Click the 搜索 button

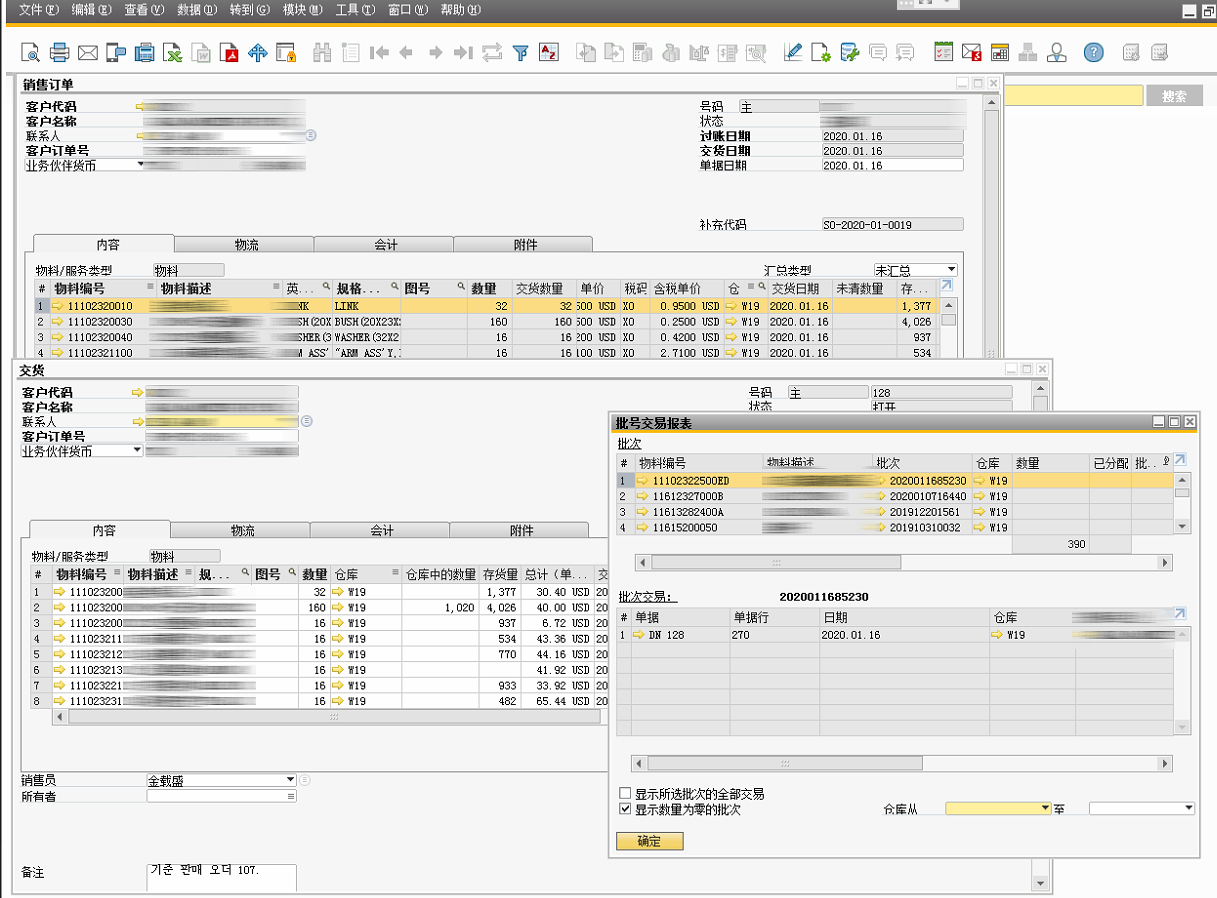pyautogui.click(x=1175, y=96)
